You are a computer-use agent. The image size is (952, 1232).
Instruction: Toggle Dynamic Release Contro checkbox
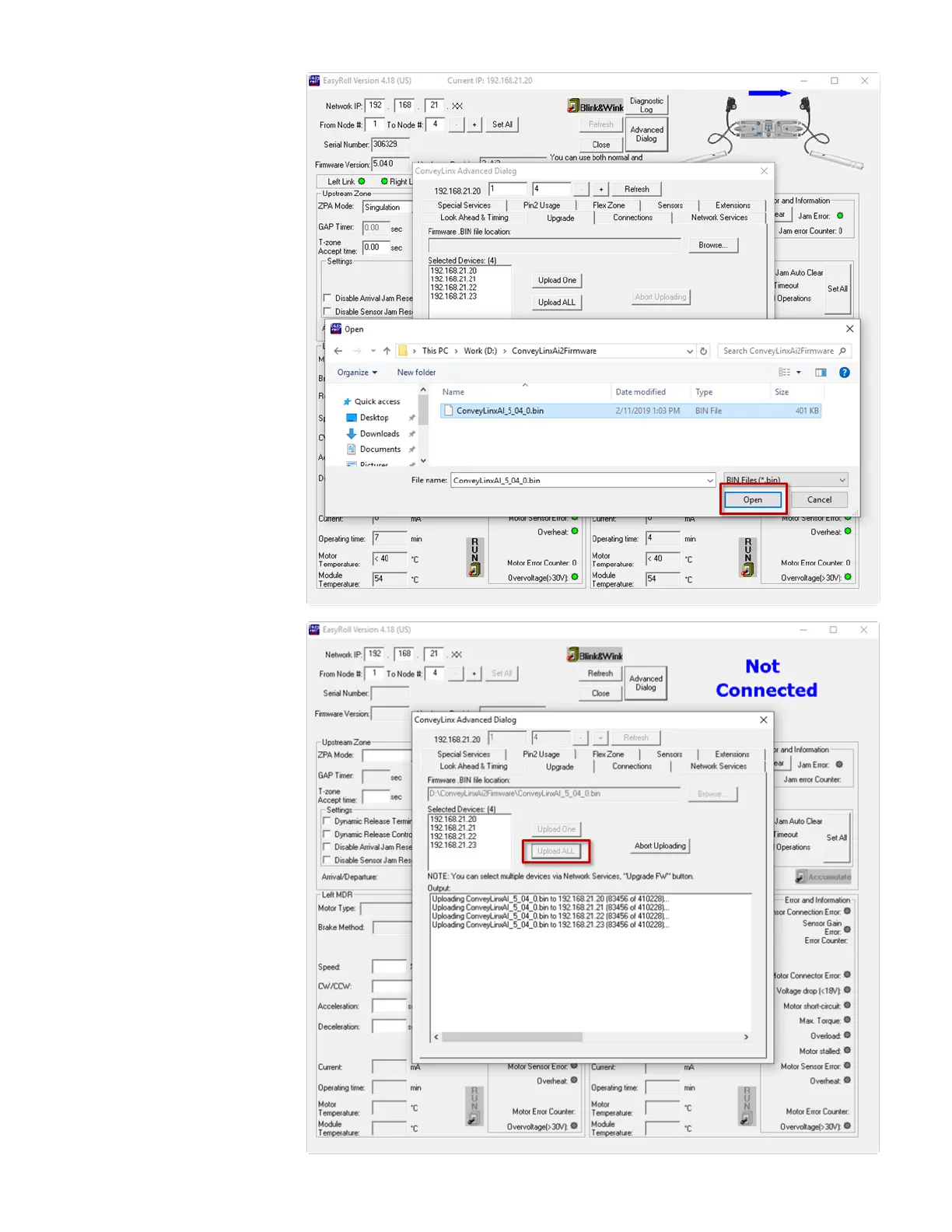[327, 835]
